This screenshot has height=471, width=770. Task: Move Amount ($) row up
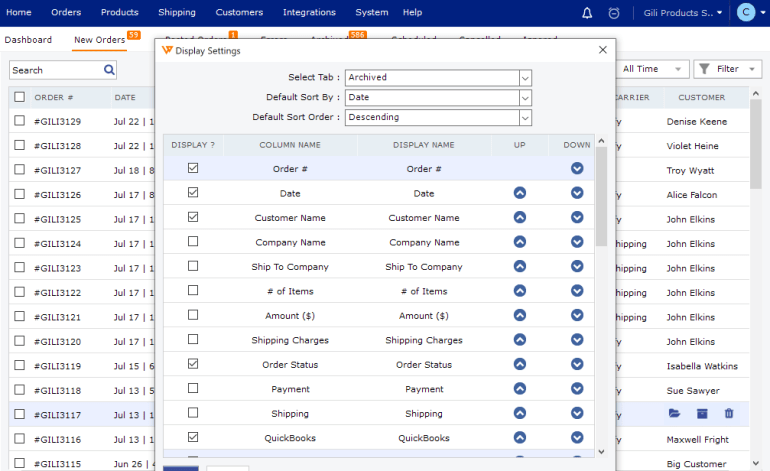[x=520, y=315]
